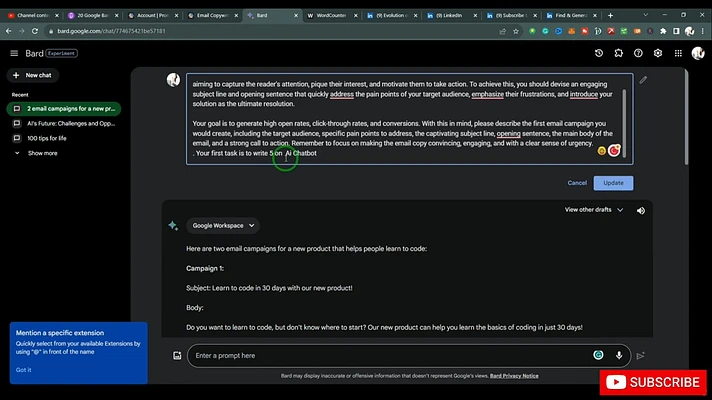This screenshot has width=712, height=400.
Task: Click the page vertical scrollbar
Action: [686, 118]
